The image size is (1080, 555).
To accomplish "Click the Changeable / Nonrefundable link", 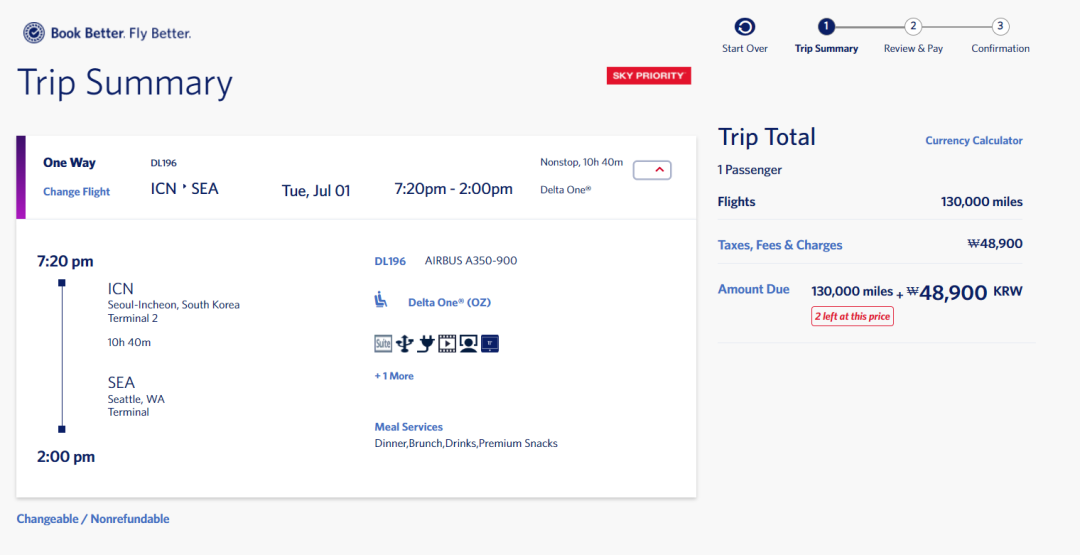I will pos(93,519).
